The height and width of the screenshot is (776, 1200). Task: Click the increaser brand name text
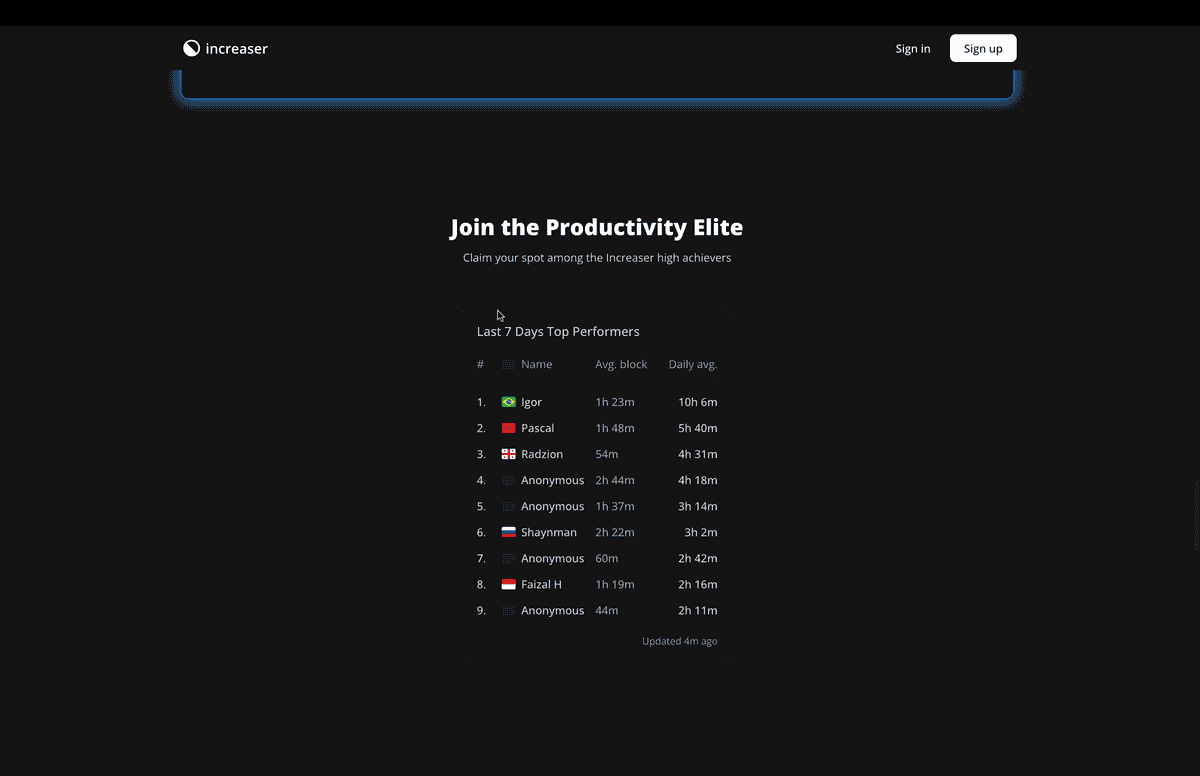[236, 48]
